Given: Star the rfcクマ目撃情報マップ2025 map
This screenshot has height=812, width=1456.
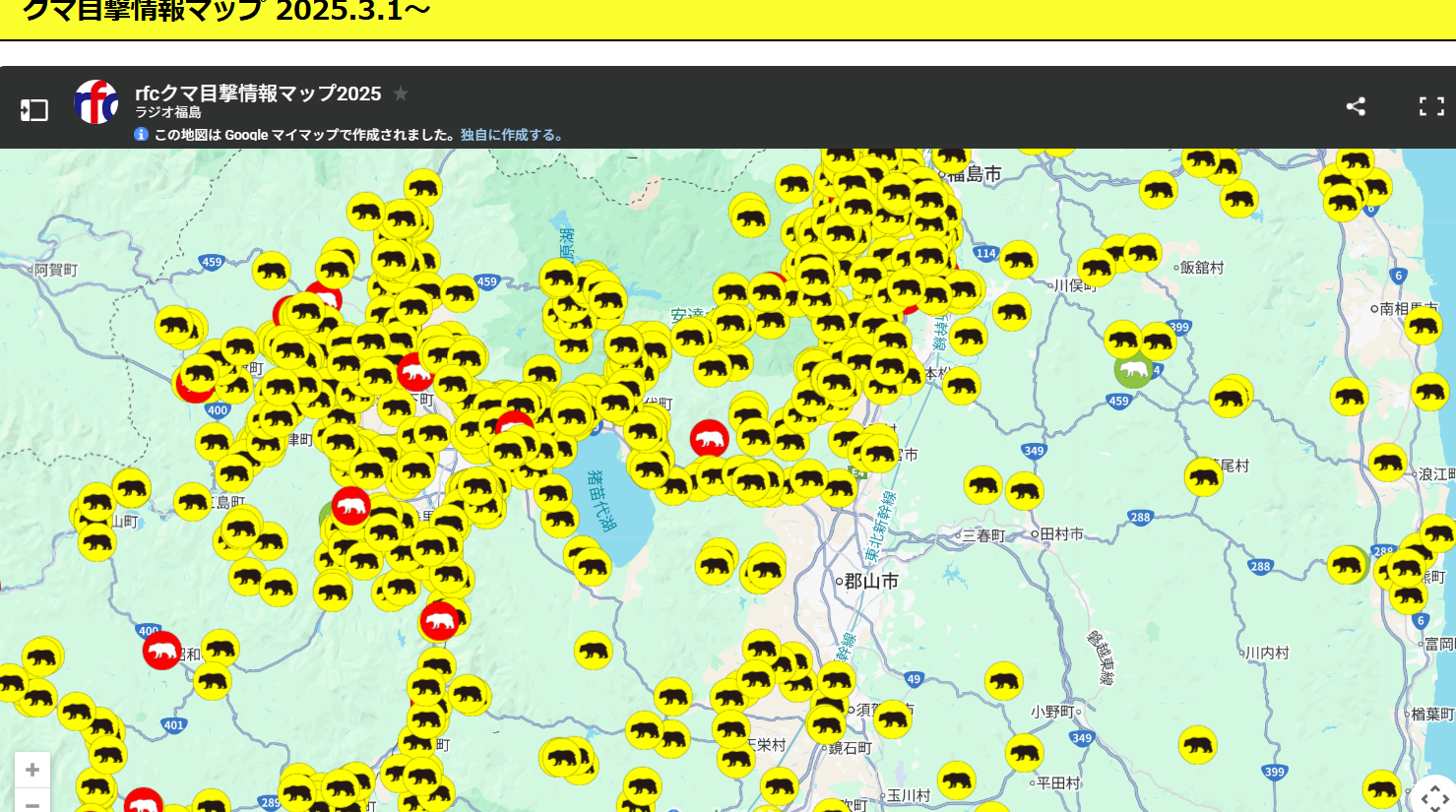Looking at the screenshot, I should click(401, 94).
